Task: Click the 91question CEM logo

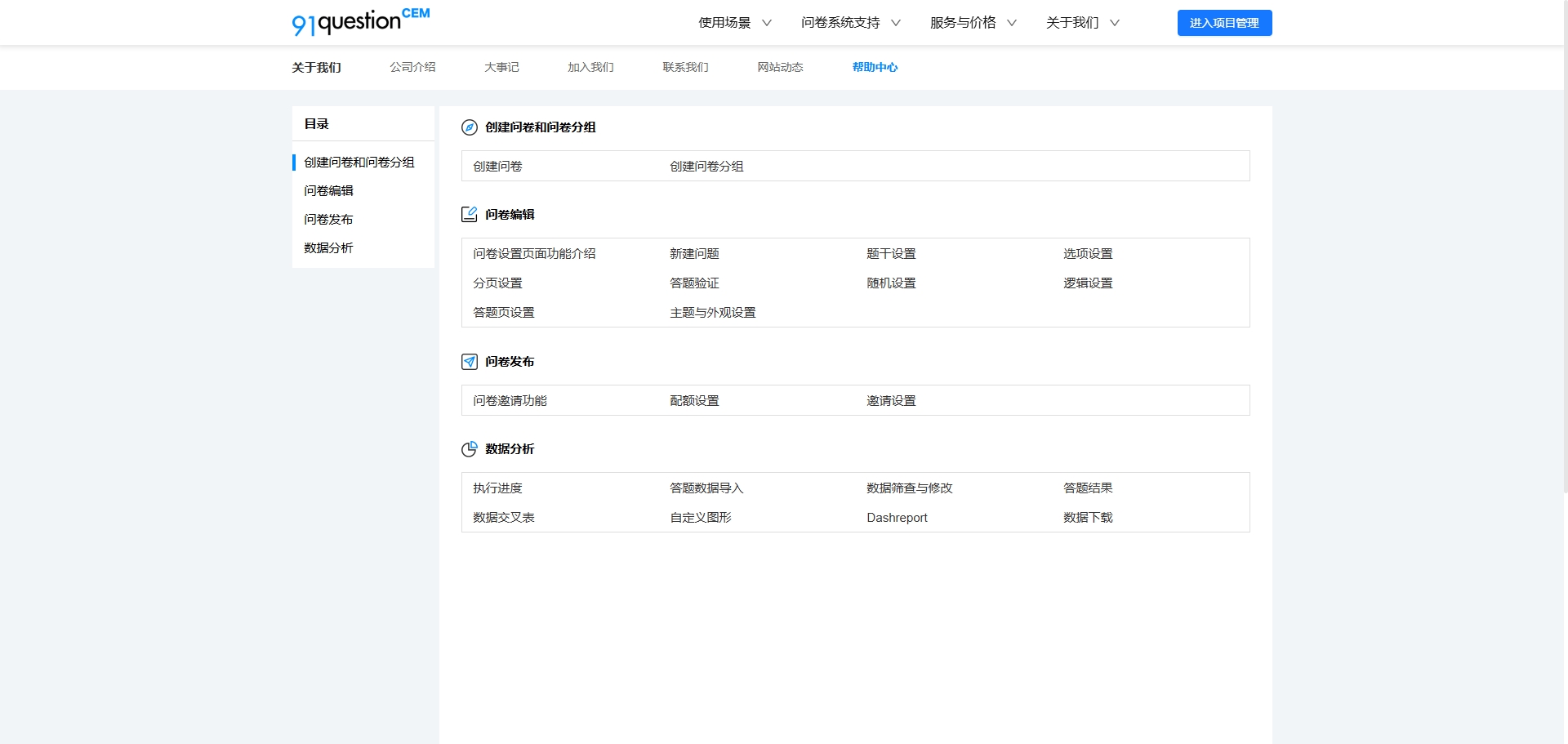Action: (361, 22)
